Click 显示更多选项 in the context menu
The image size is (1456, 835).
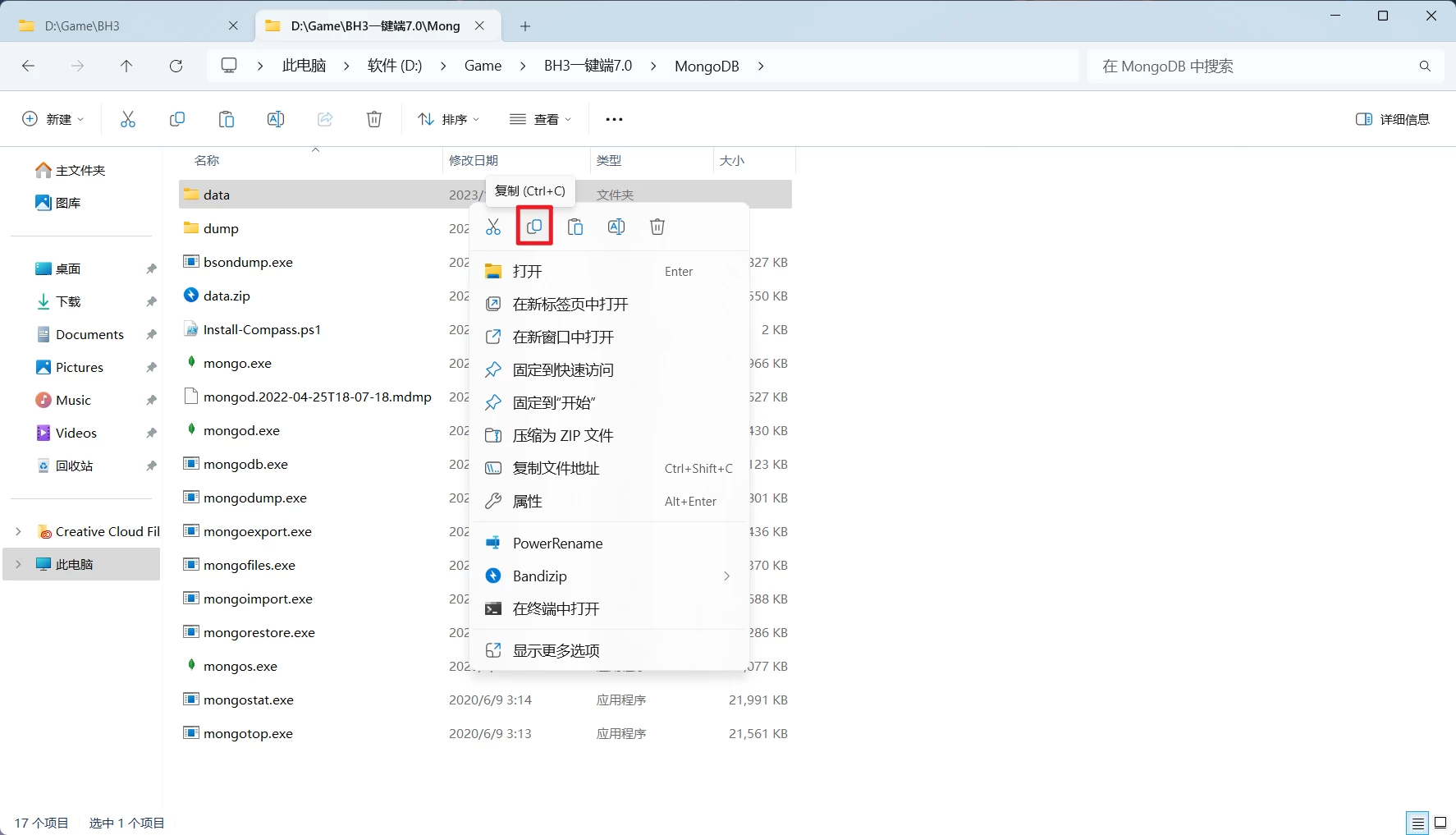(x=557, y=649)
